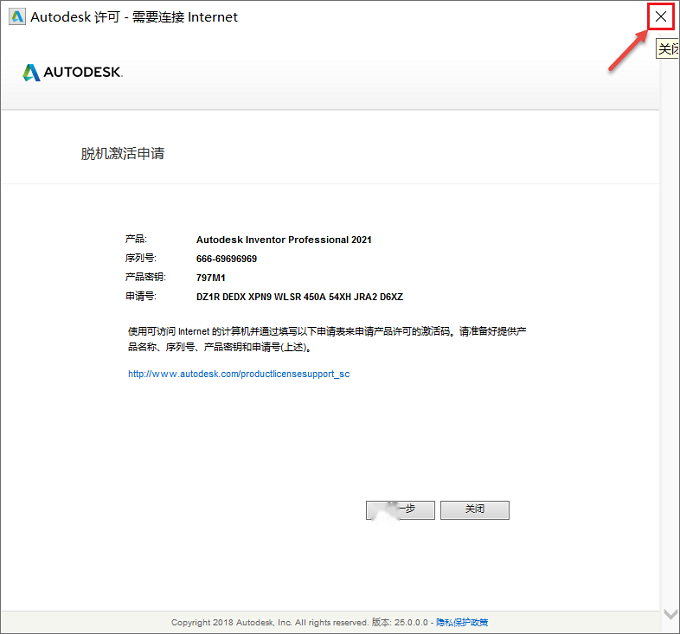Click the 序列号: label

pyautogui.click(x=141, y=258)
